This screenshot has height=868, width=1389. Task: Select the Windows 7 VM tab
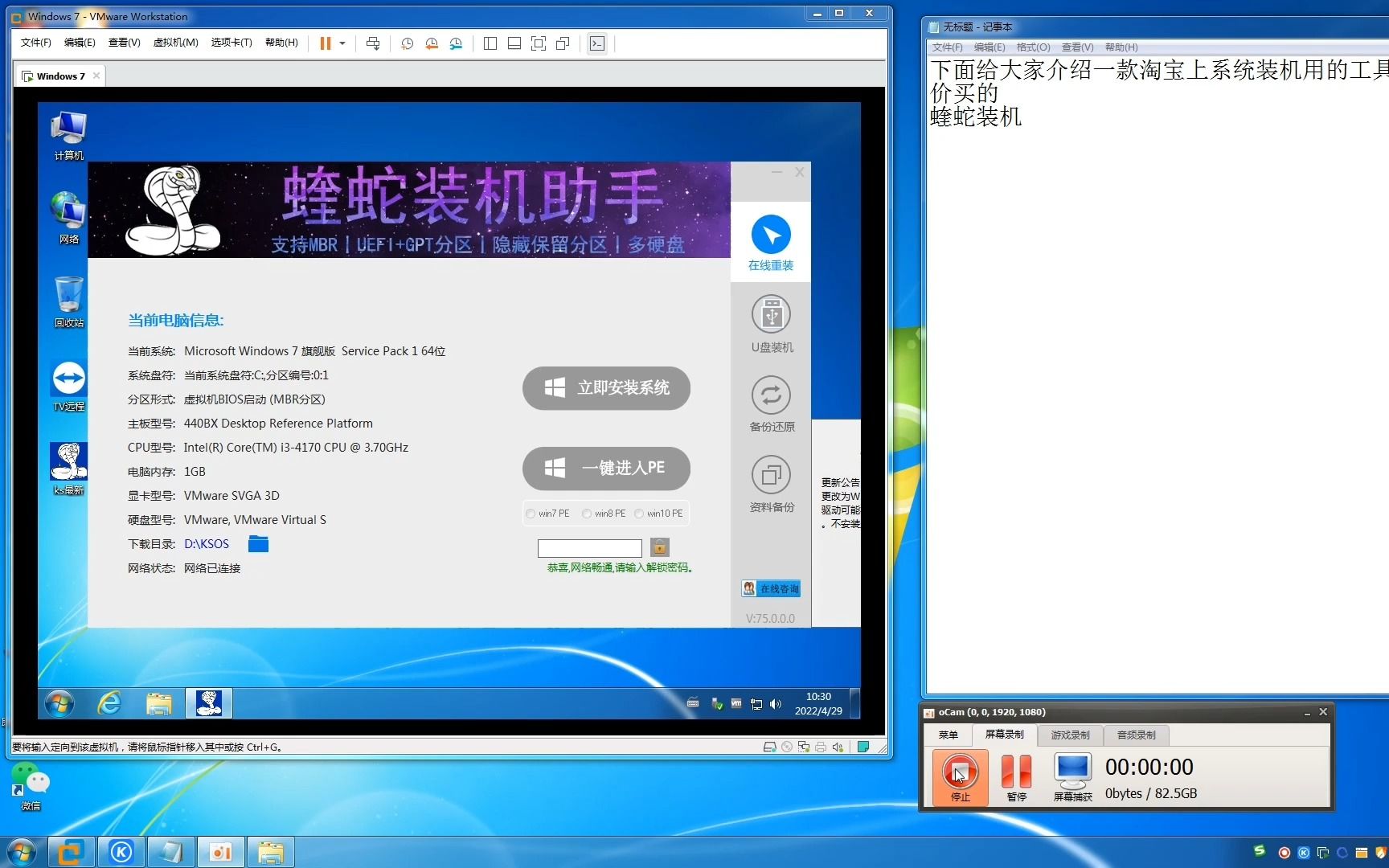click(x=60, y=76)
